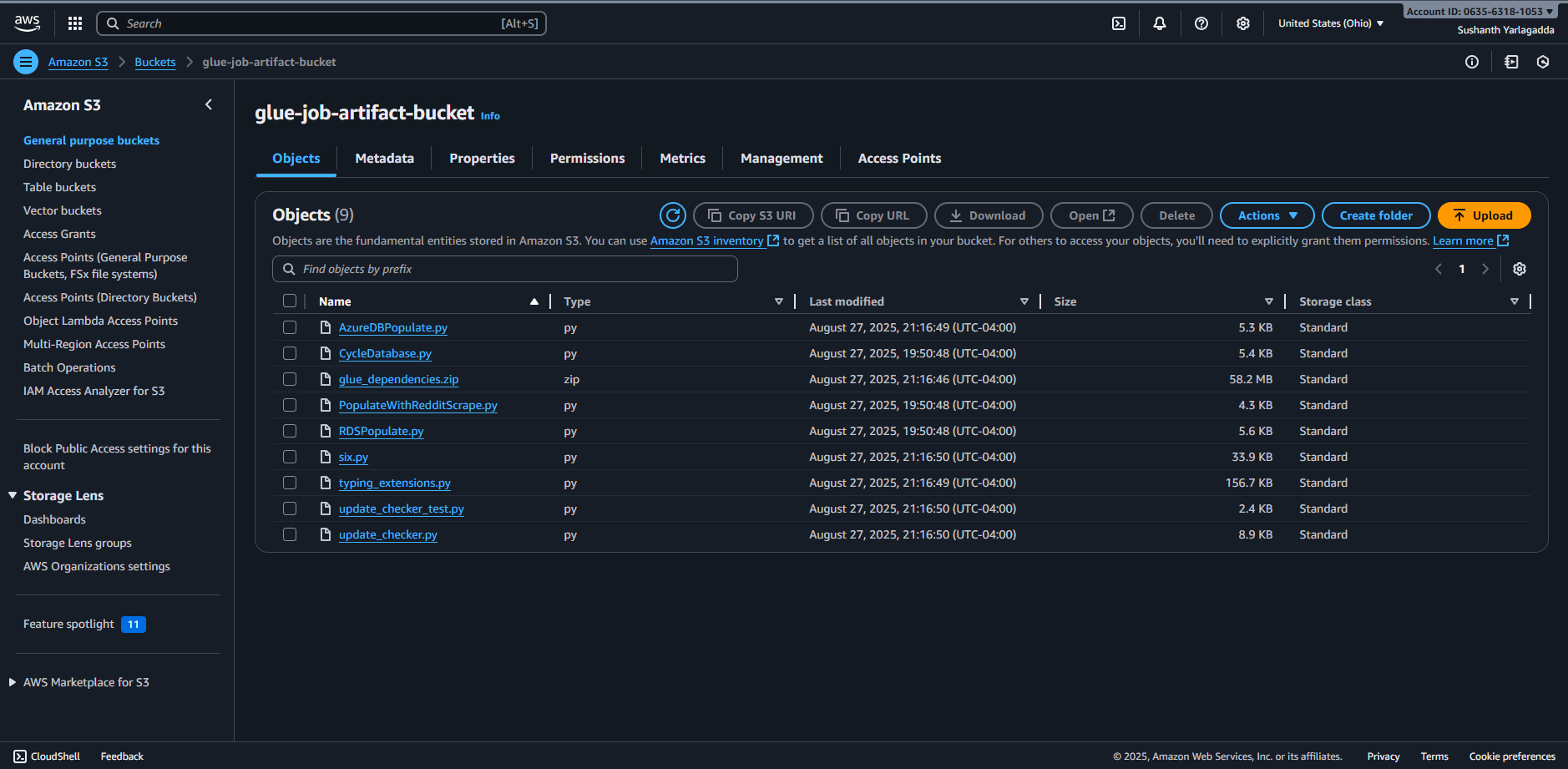Go to previous page of objects
Viewport: 1568px width, 769px height.
[1439, 269]
